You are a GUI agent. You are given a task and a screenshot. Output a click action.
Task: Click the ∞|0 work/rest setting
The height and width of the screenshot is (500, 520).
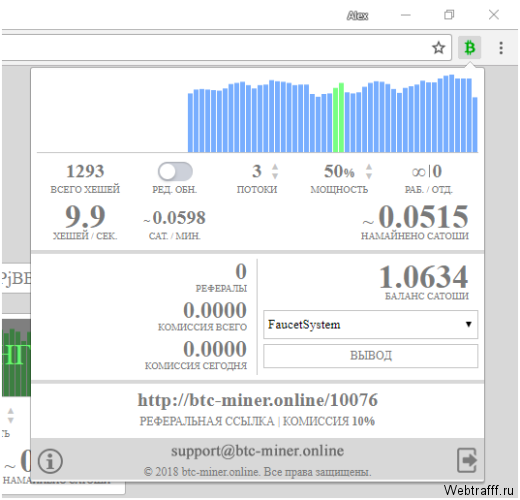click(x=427, y=171)
